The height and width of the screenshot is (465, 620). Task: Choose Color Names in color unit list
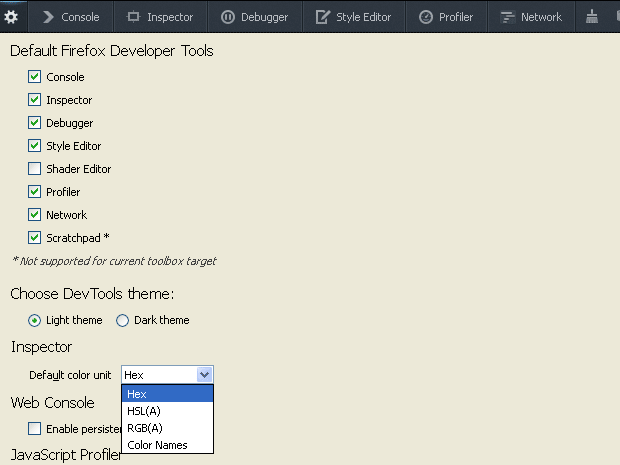pos(167,445)
